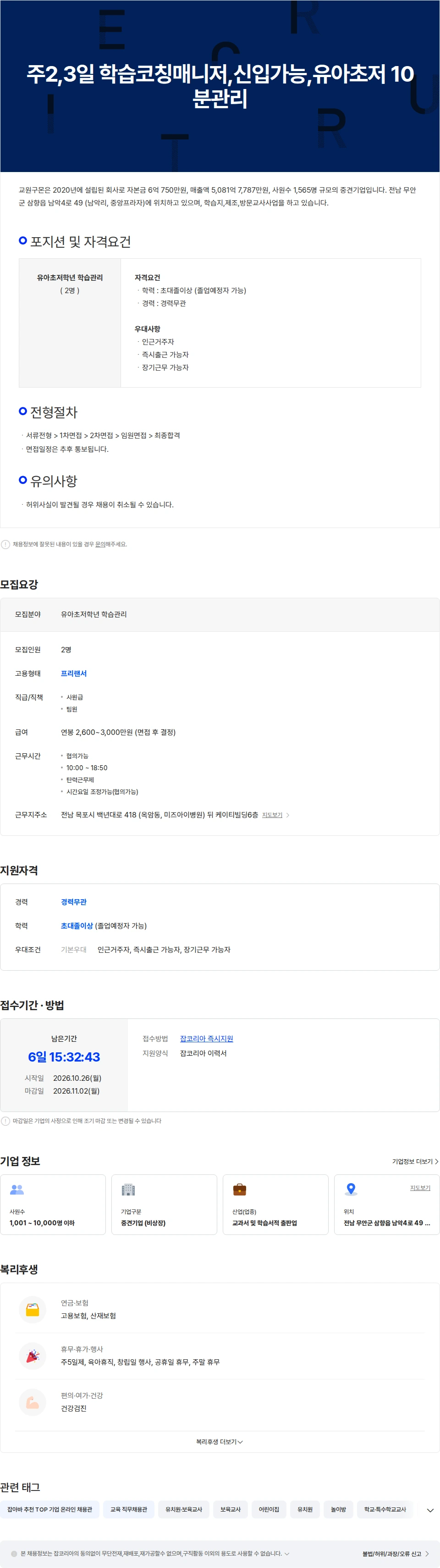Open 기업정보 더보기 link
The height and width of the screenshot is (1568, 440).
tap(415, 1162)
